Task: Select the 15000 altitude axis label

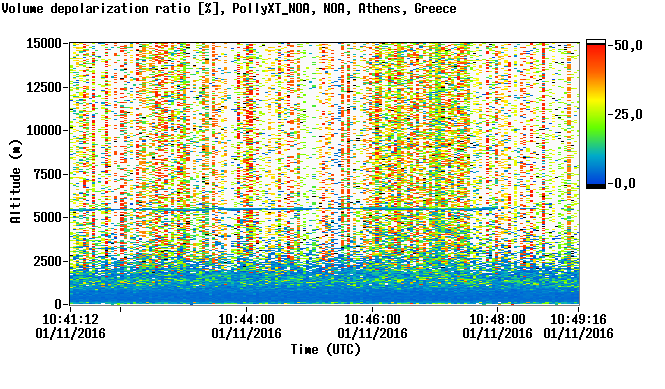Action: pos(44,43)
